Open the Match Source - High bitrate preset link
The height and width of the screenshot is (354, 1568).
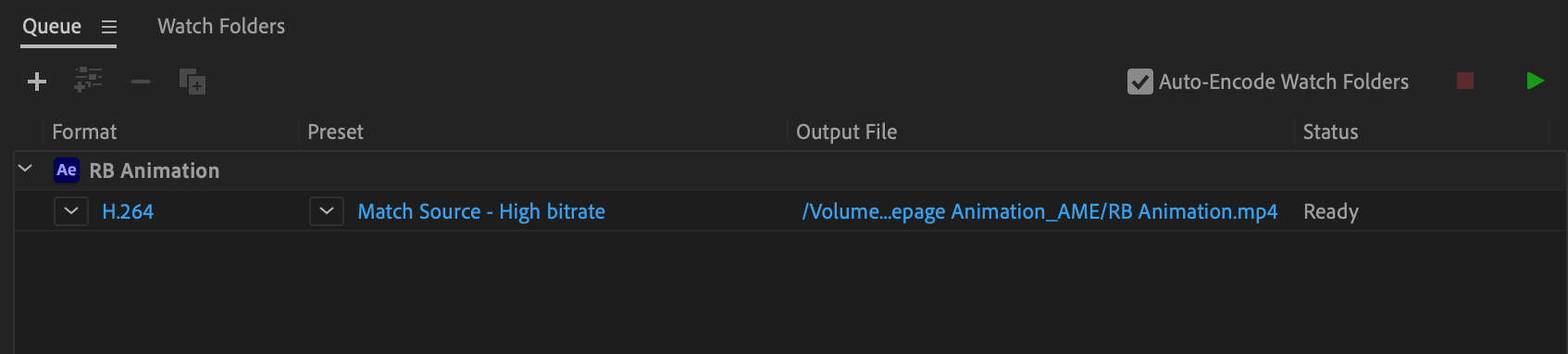click(x=481, y=211)
